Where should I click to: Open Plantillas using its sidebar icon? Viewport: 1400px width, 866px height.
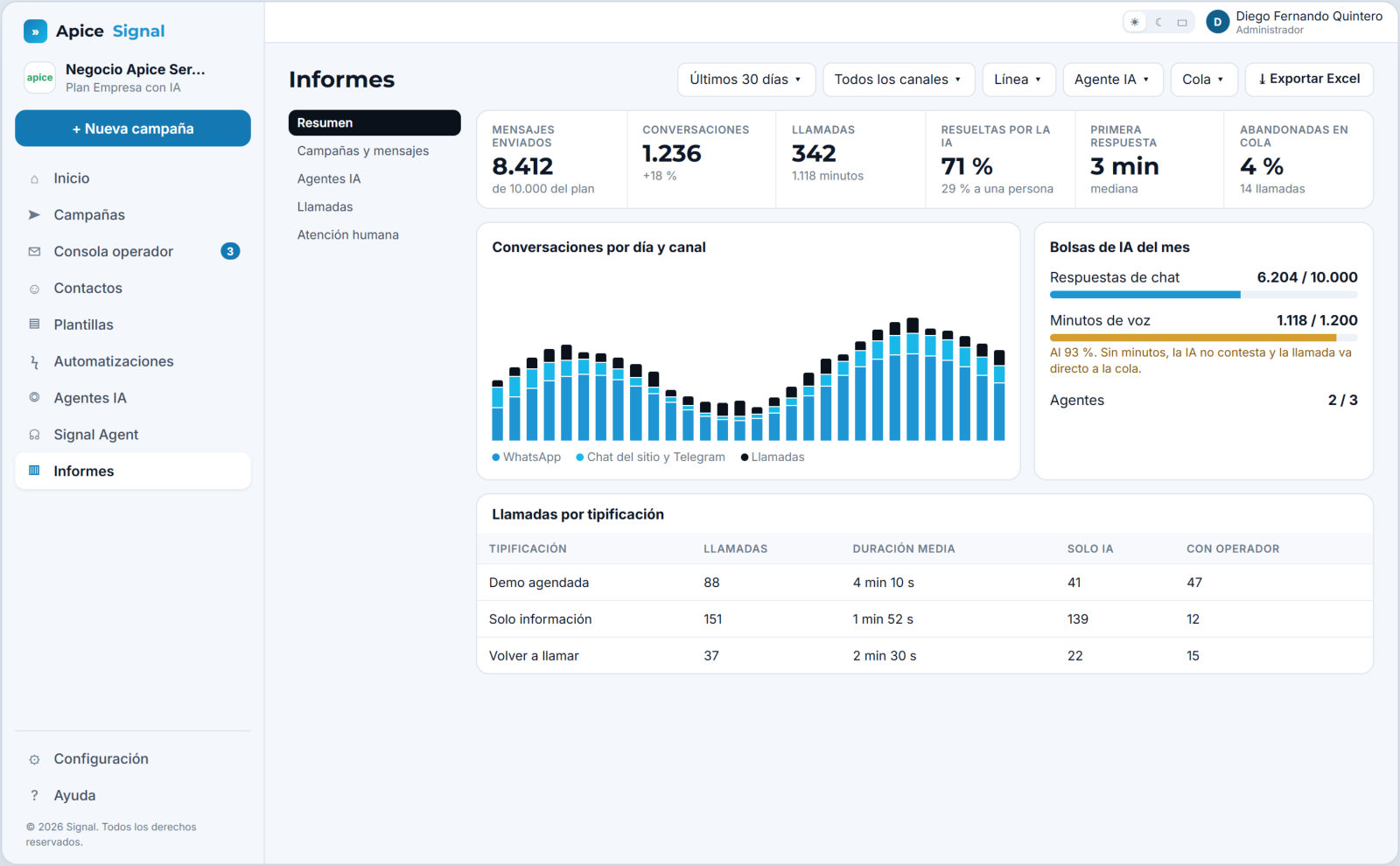[x=34, y=325]
